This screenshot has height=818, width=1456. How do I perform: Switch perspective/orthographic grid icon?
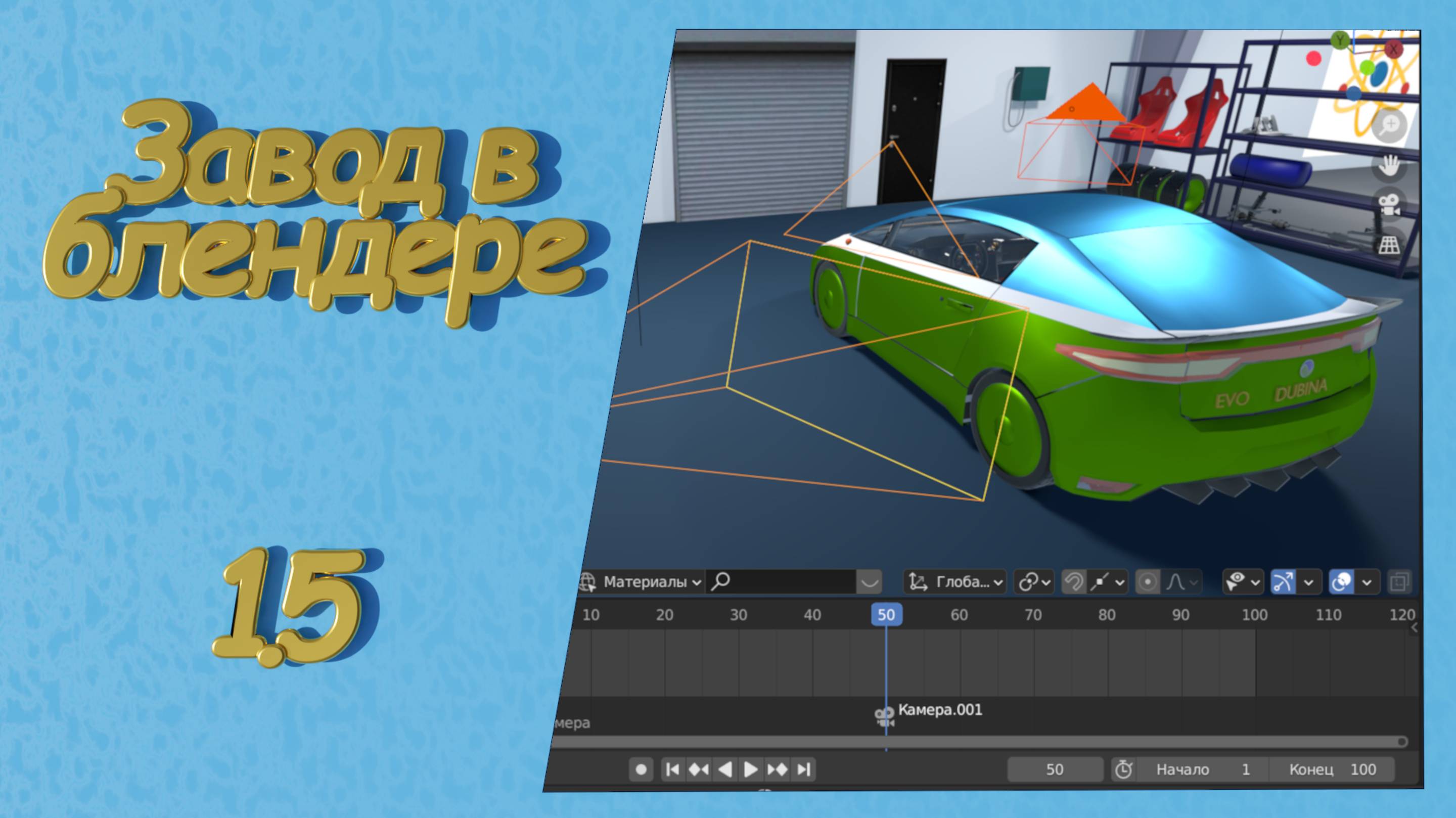pyautogui.click(x=1389, y=245)
